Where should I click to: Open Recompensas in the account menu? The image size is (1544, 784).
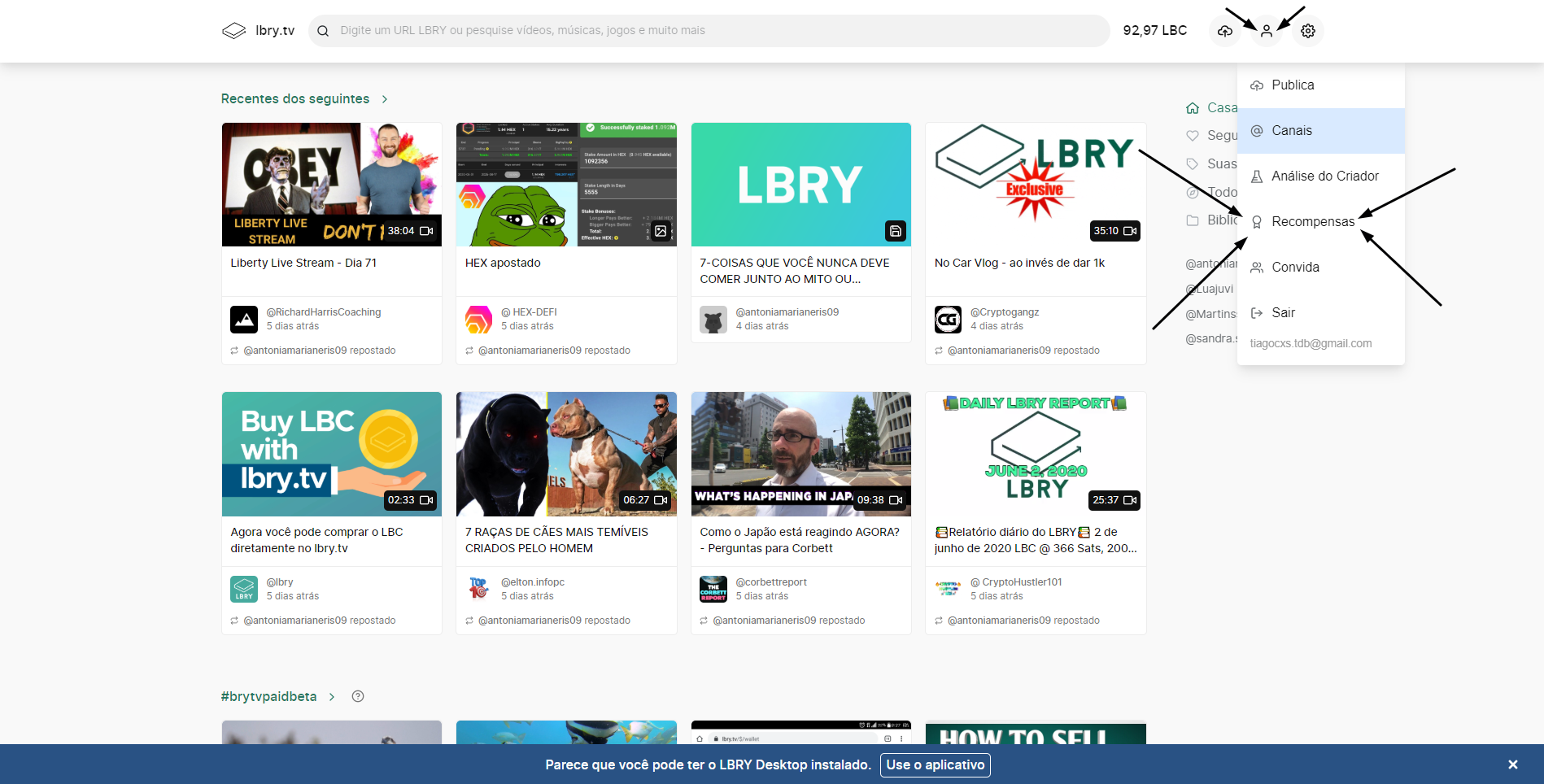(1321, 222)
